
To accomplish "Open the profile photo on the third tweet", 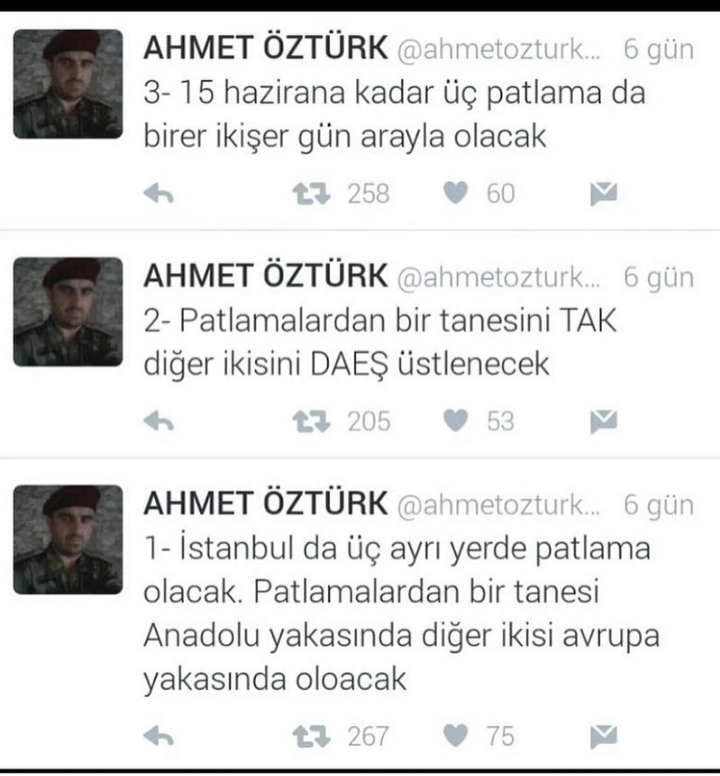I will (68, 539).
